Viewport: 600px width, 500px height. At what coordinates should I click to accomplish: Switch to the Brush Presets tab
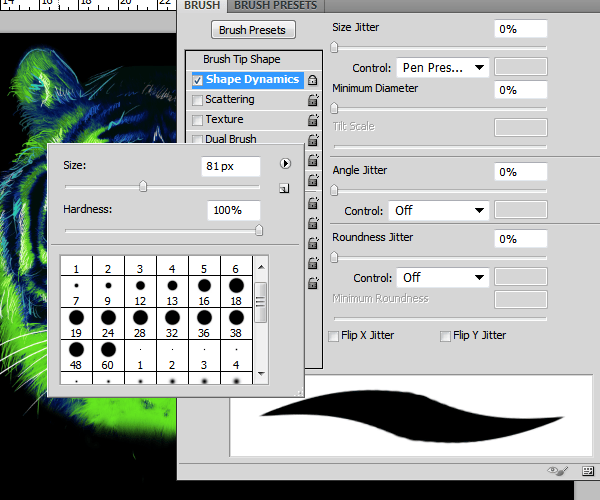point(276,6)
